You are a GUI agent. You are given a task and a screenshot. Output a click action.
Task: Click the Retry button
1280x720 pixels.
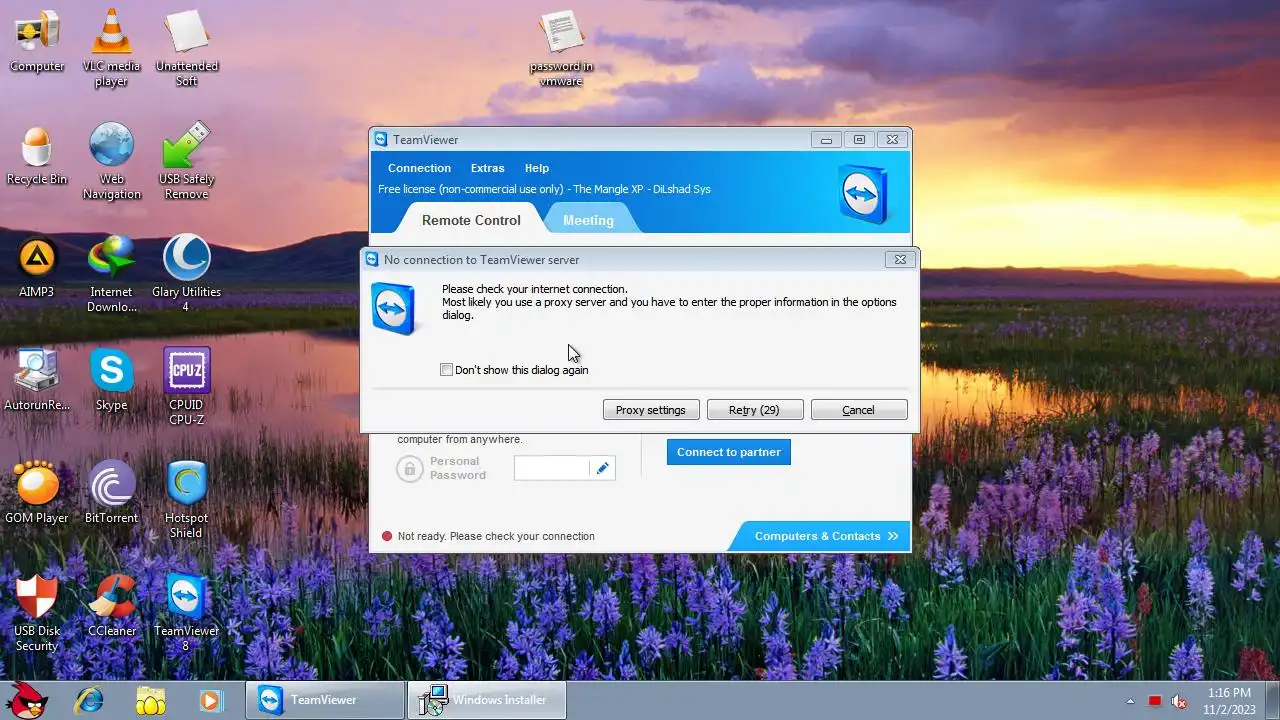point(755,410)
